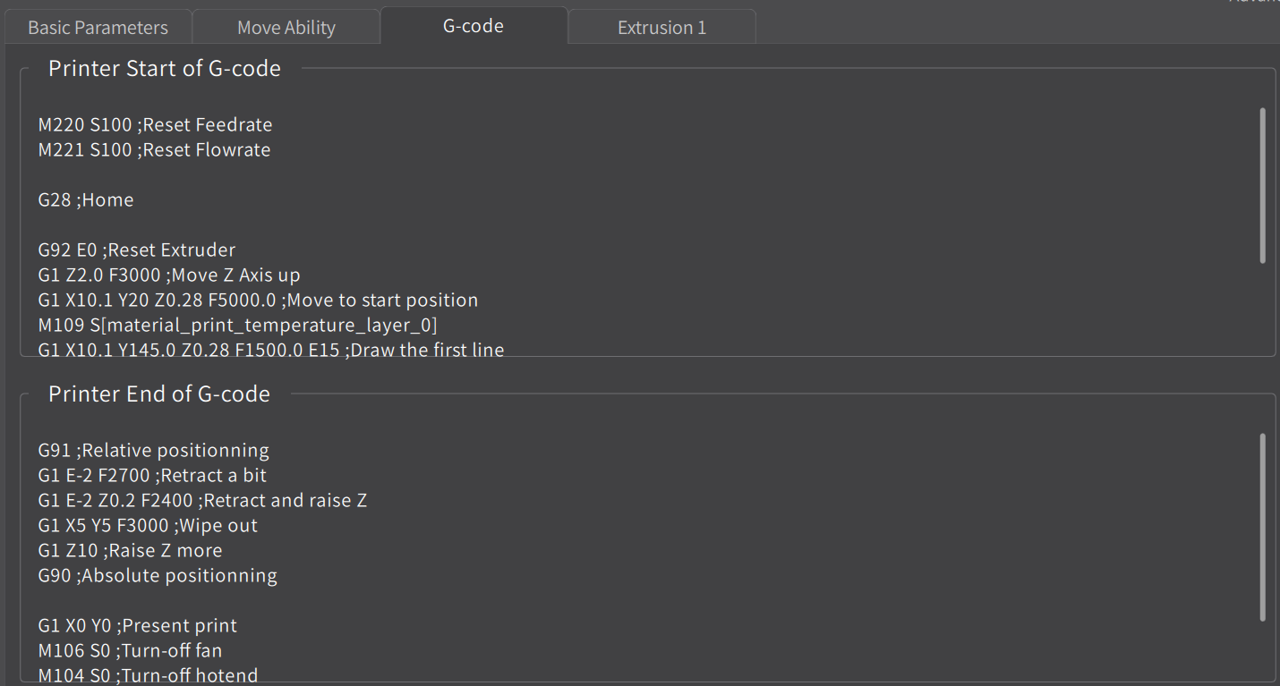This screenshot has height=686, width=1280.
Task: Click the Wipe out G-code line
Action: tap(148, 526)
